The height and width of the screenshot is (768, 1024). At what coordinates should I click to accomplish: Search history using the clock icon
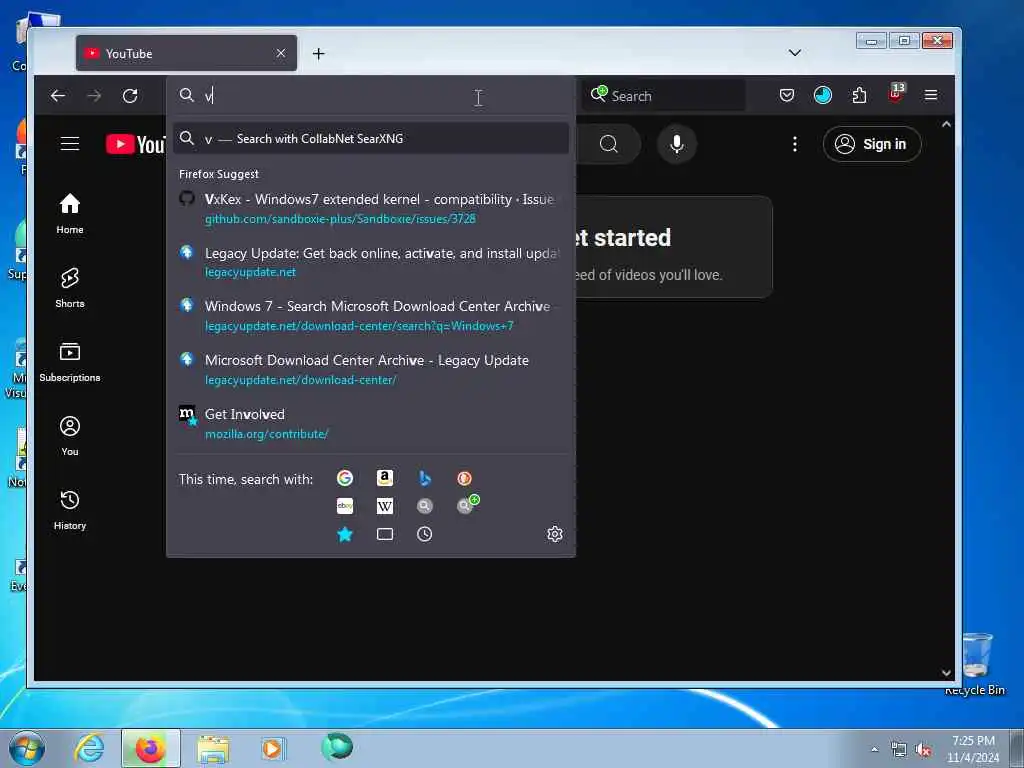pos(424,534)
